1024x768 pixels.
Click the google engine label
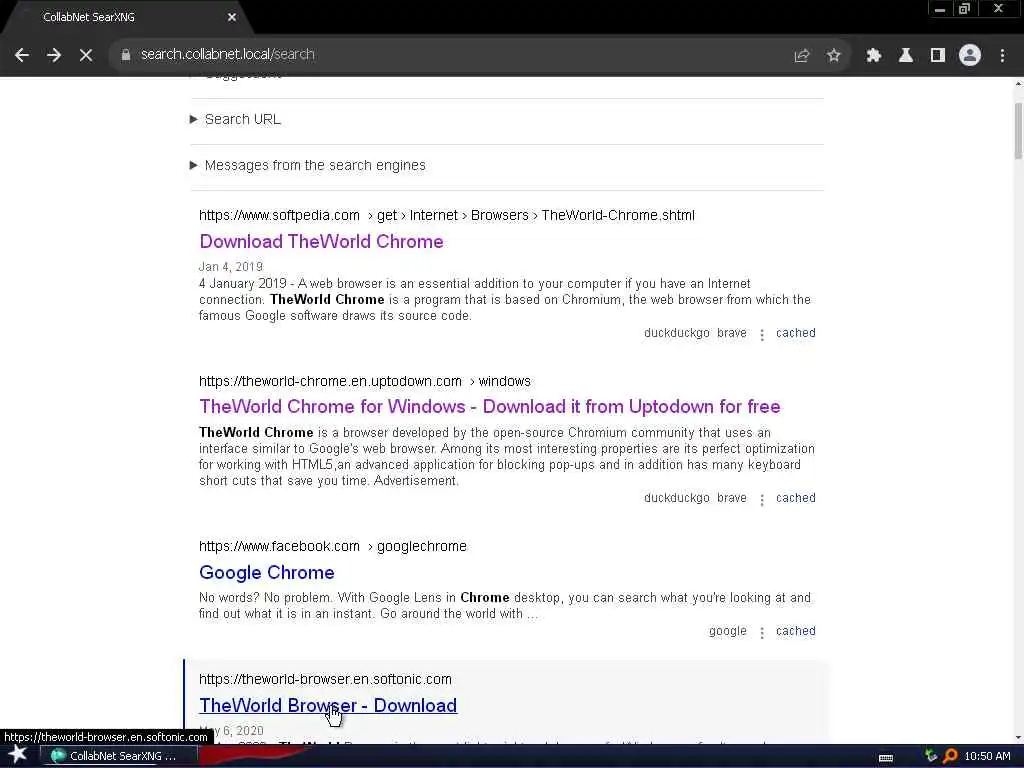(728, 631)
